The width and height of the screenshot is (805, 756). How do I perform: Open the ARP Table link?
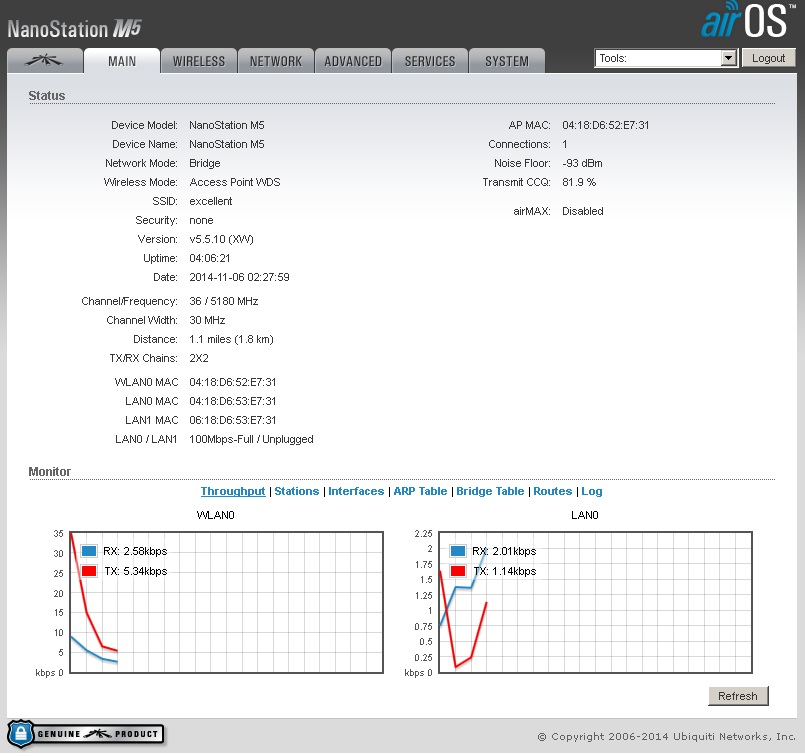420,491
